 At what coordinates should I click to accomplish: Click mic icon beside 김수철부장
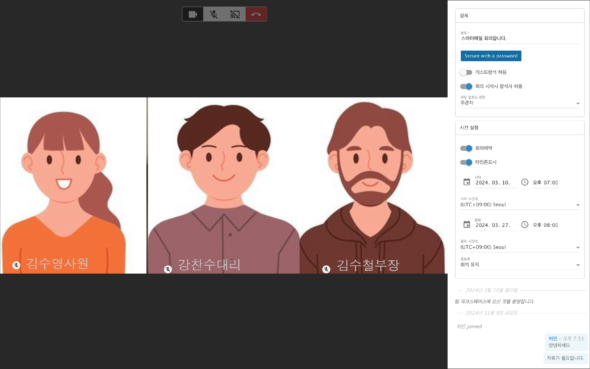point(326,269)
